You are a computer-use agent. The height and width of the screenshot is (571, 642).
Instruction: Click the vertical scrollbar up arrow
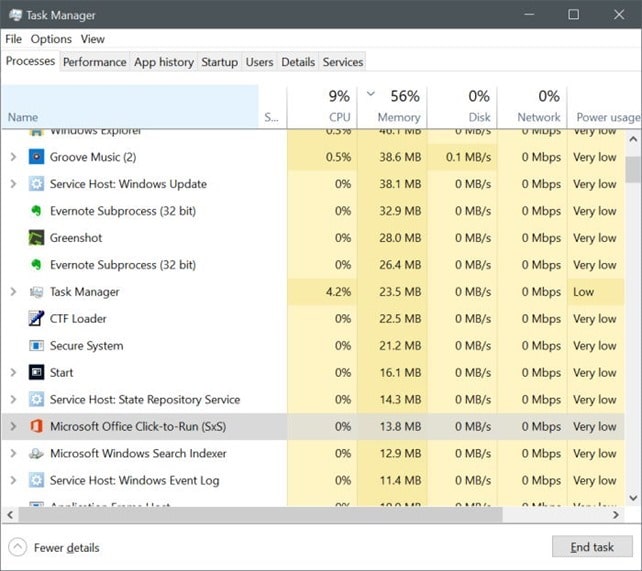(x=633, y=139)
